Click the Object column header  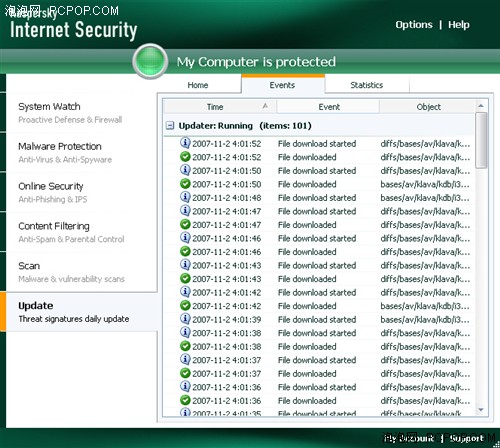click(x=428, y=107)
